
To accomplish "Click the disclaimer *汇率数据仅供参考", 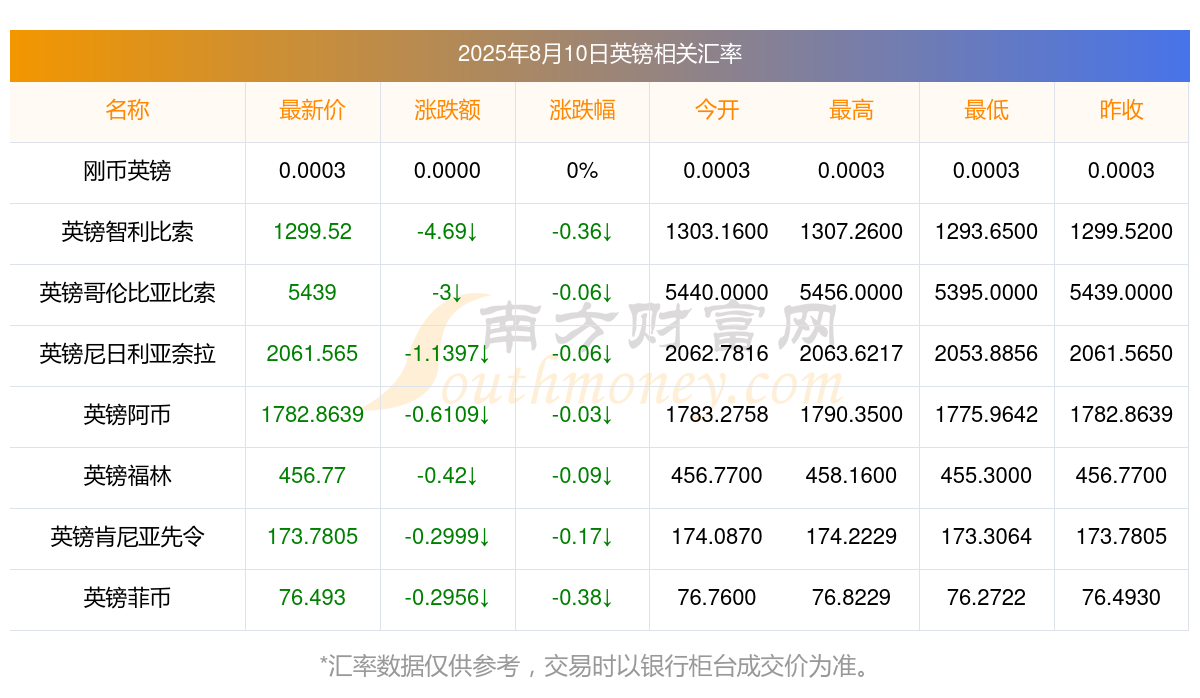I will click(420, 666).
